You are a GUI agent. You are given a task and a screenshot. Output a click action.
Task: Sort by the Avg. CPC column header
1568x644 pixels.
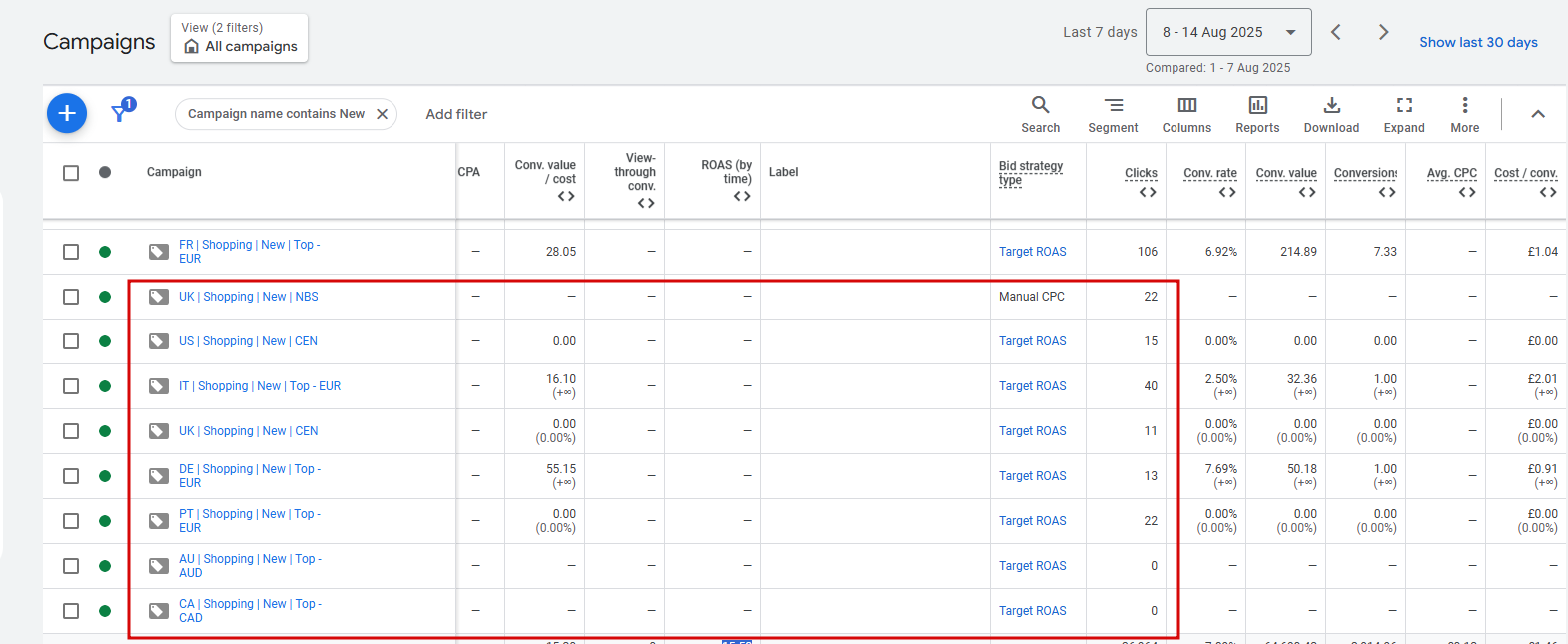pyautogui.click(x=1452, y=173)
